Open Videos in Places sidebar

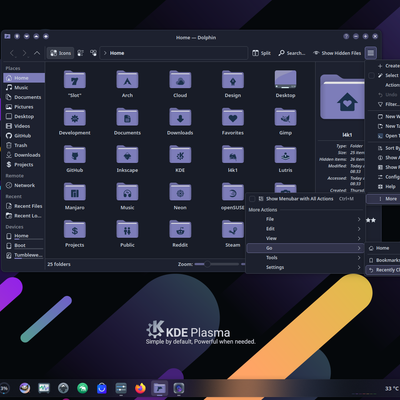[24, 126]
